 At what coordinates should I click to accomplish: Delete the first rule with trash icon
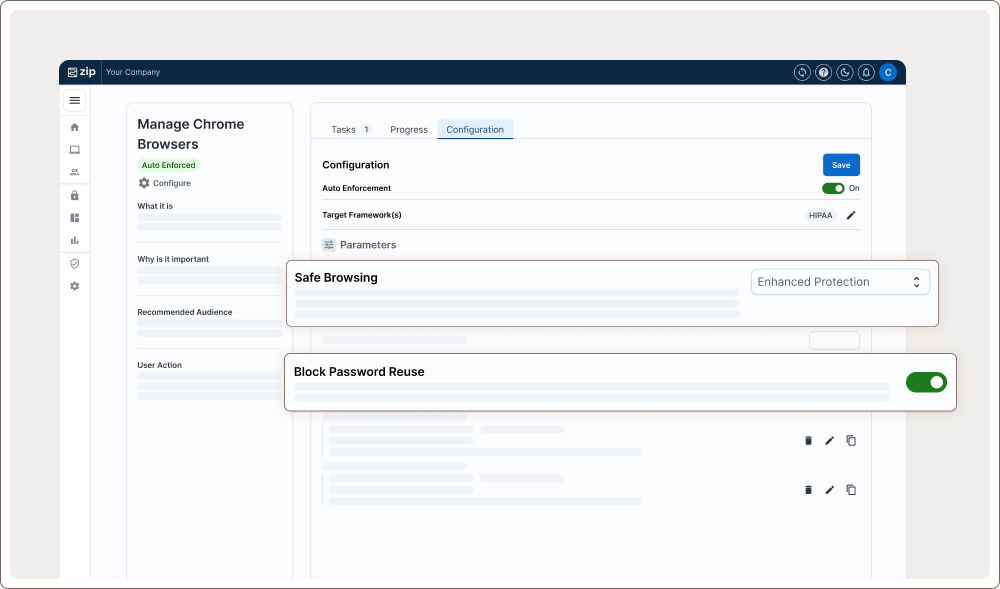[808, 440]
